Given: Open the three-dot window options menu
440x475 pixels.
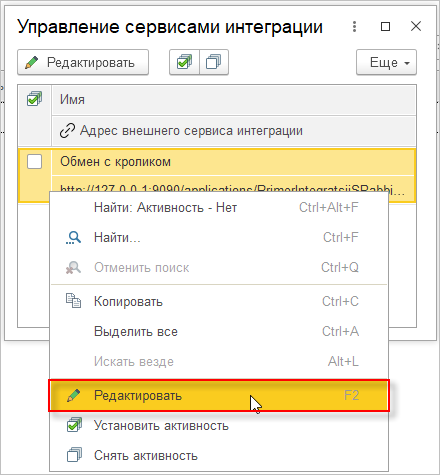Looking at the screenshot, I should pos(354,27).
